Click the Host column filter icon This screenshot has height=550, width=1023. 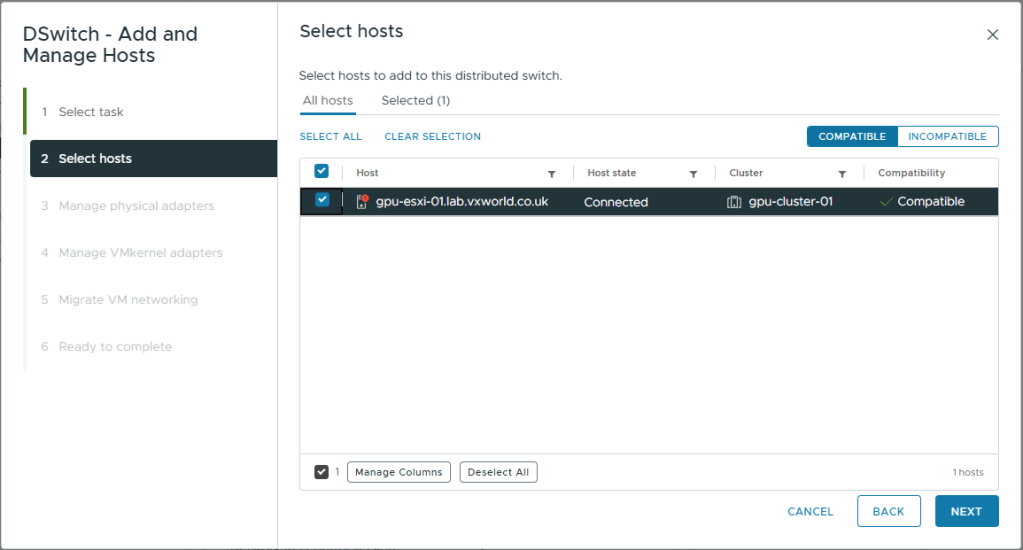click(551, 174)
